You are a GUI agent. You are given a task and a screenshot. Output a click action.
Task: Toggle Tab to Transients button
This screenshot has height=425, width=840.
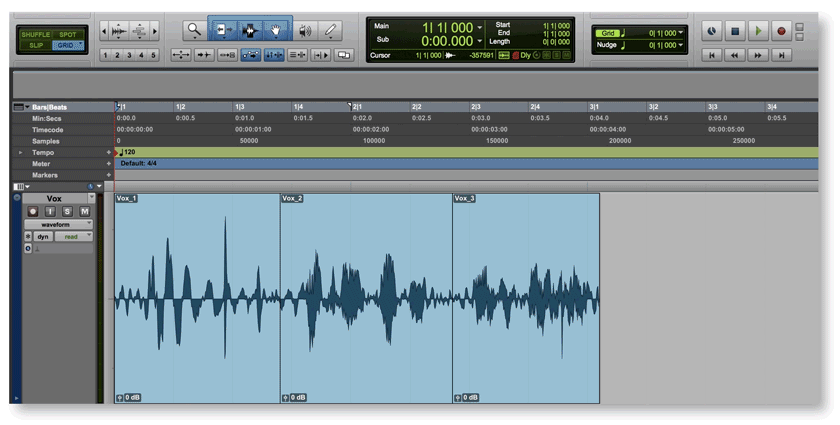[204, 55]
